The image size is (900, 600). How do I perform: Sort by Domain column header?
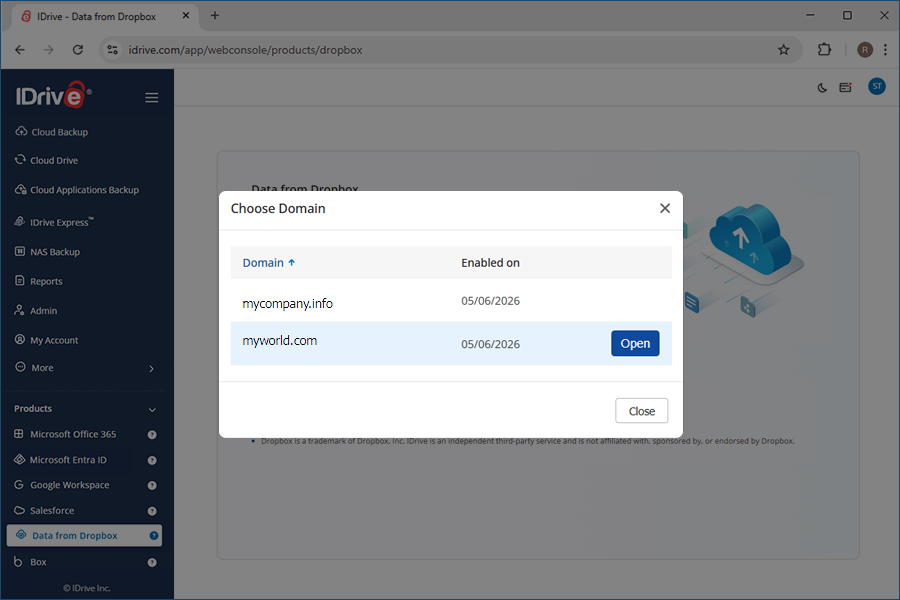(x=268, y=263)
